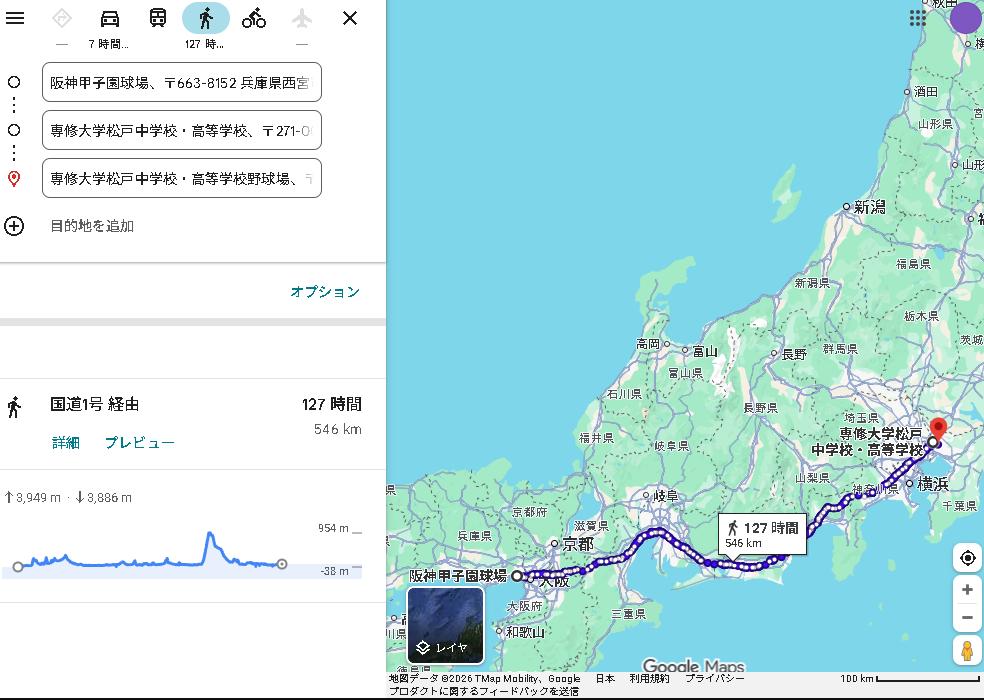Zoom out on the map

[x=967, y=618]
